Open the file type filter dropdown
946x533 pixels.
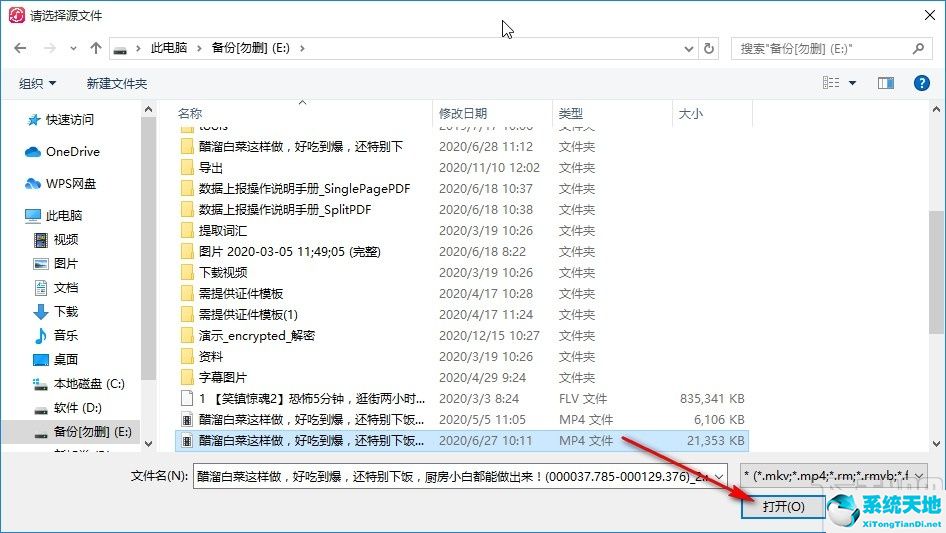(x=834, y=476)
